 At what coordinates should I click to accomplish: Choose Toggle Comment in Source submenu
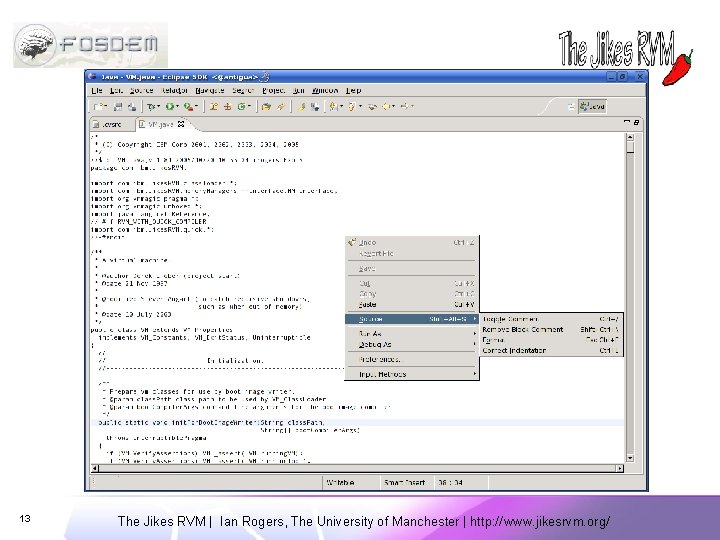pos(551,319)
